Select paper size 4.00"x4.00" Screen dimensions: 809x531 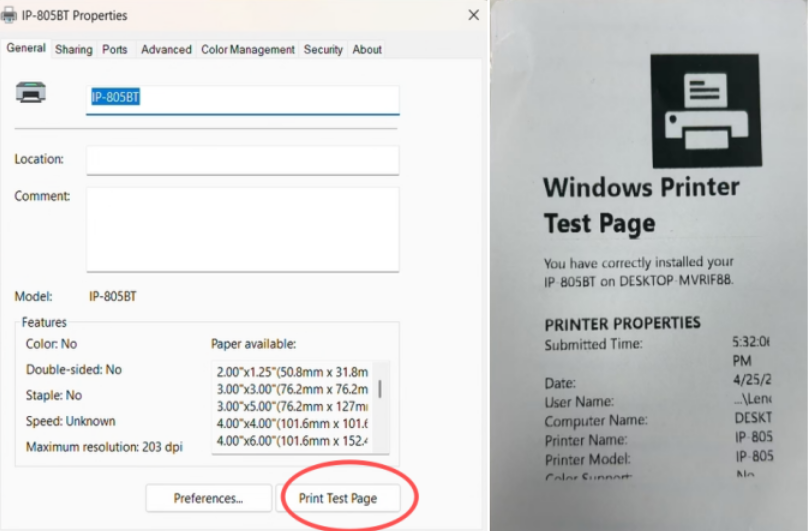pos(293,424)
